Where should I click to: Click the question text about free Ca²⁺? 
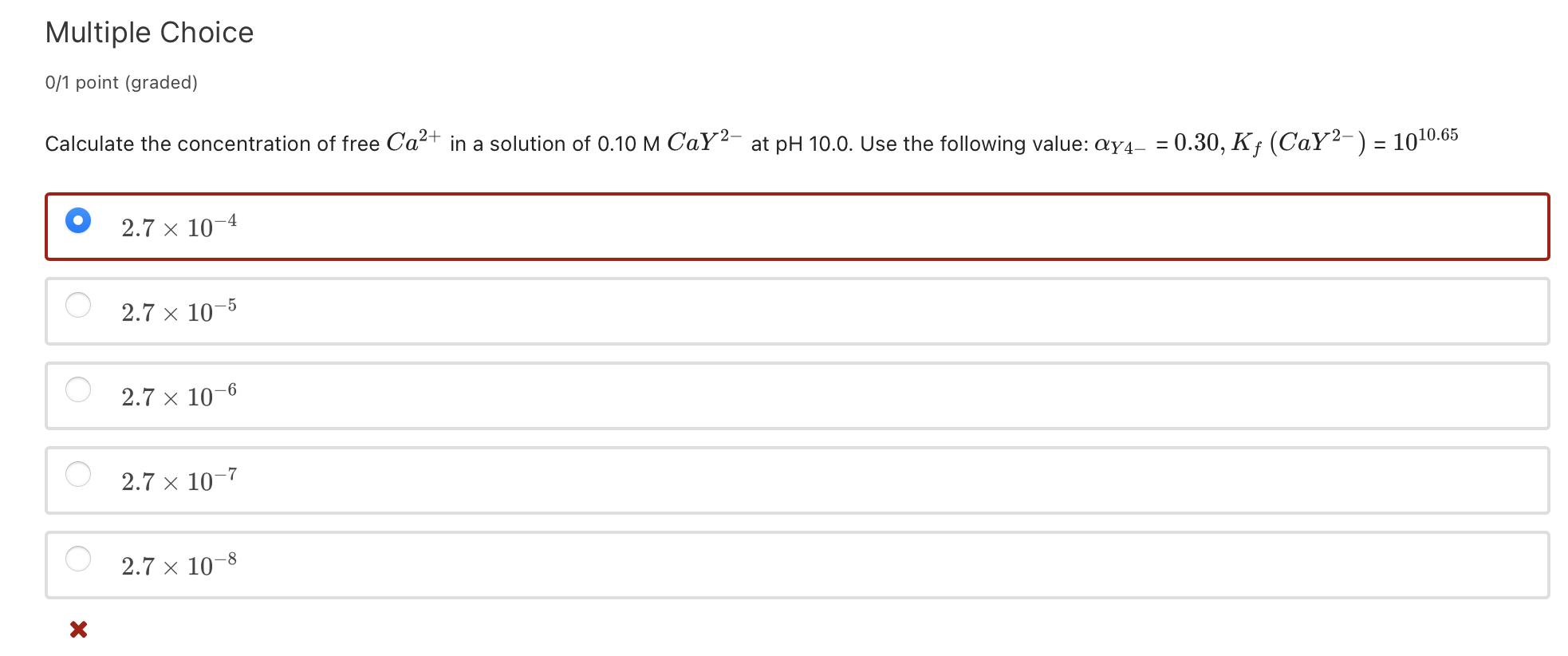(x=319, y=143)
